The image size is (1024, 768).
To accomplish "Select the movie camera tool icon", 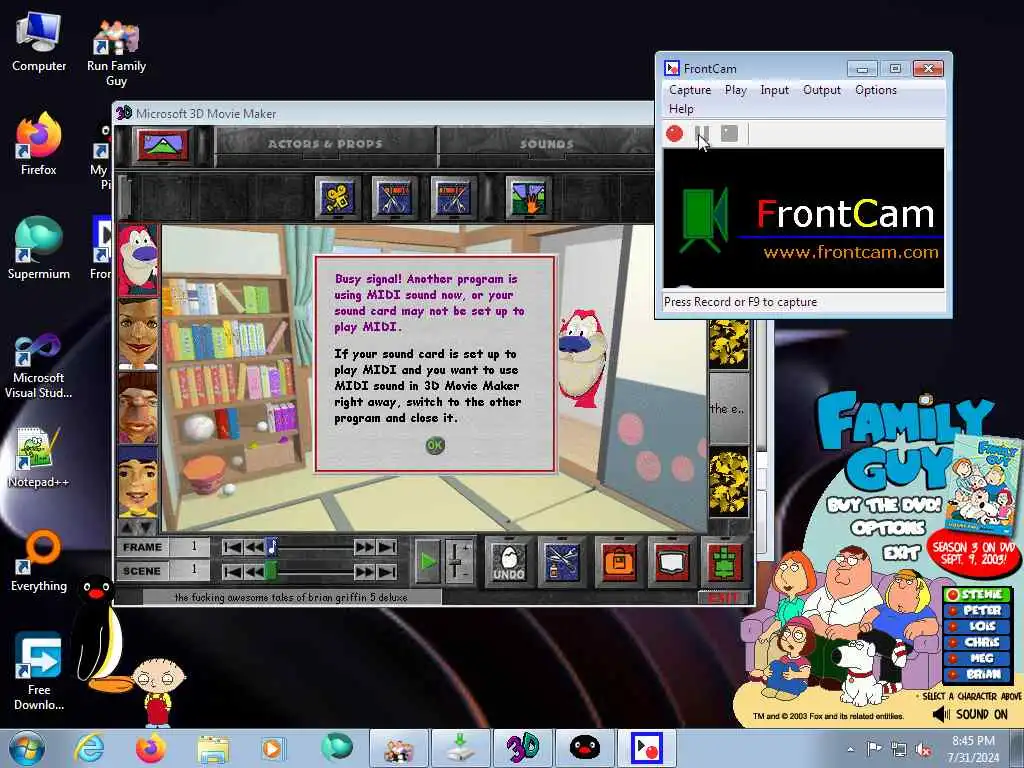I will pyautogui.click(x=338, y=198).
